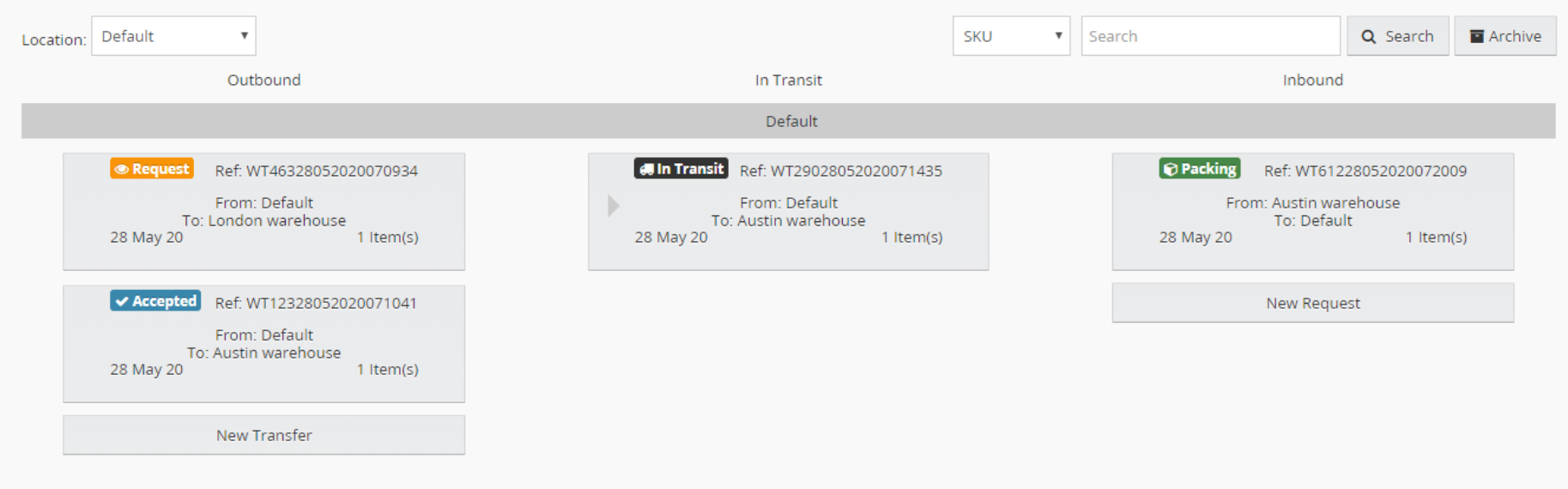The height and width of the screenshot is (489, 1568).
Task: Click the orange Request status badge
Action: coord(152,169)
